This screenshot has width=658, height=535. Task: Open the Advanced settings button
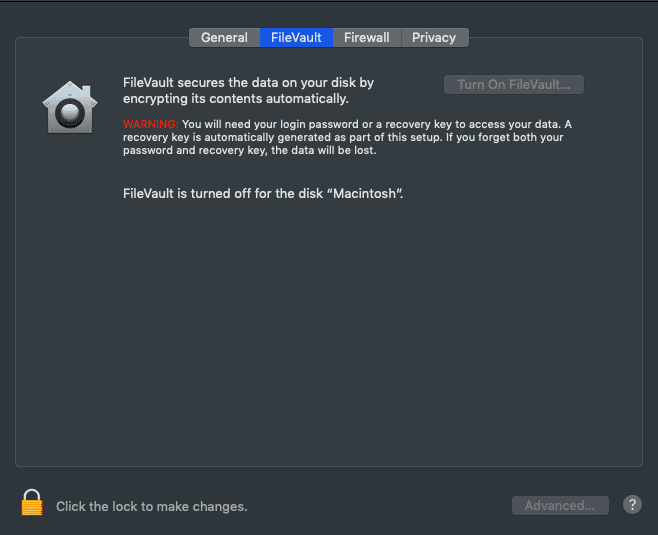coord(560,506)
